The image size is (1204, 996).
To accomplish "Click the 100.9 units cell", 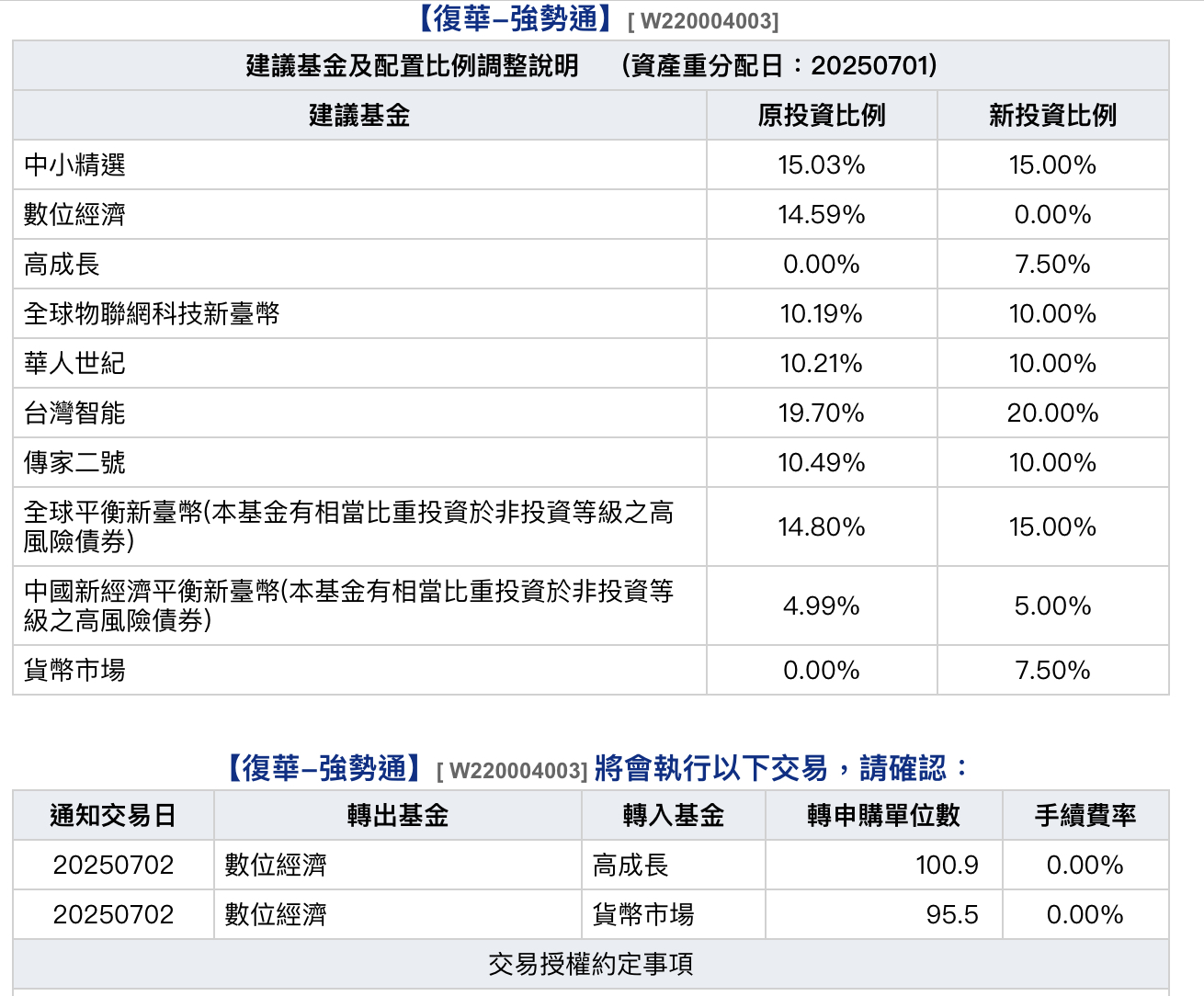I will coord(947,866).
